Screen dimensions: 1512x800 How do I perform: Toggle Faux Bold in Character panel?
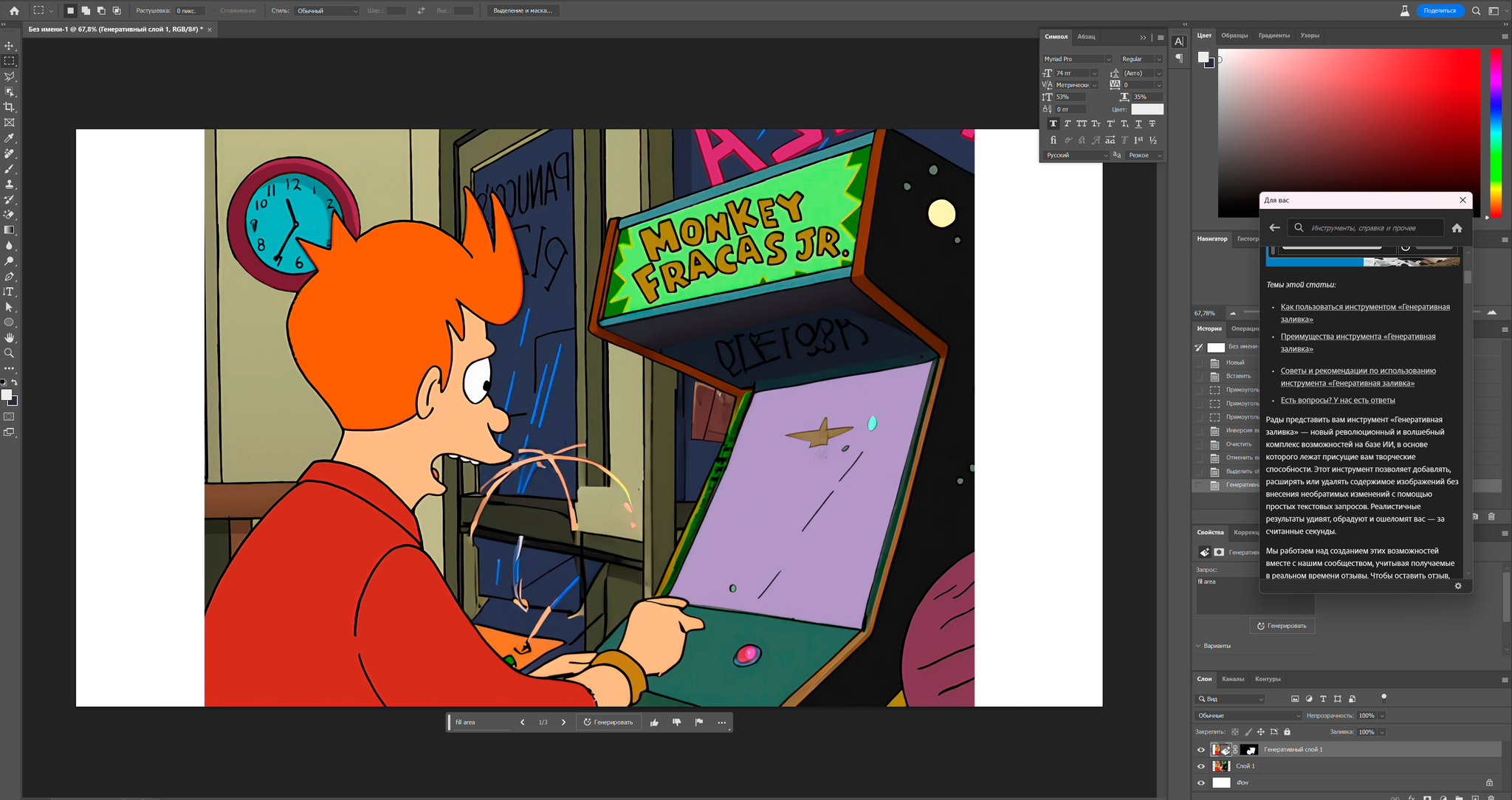(x=1053, y=124)
